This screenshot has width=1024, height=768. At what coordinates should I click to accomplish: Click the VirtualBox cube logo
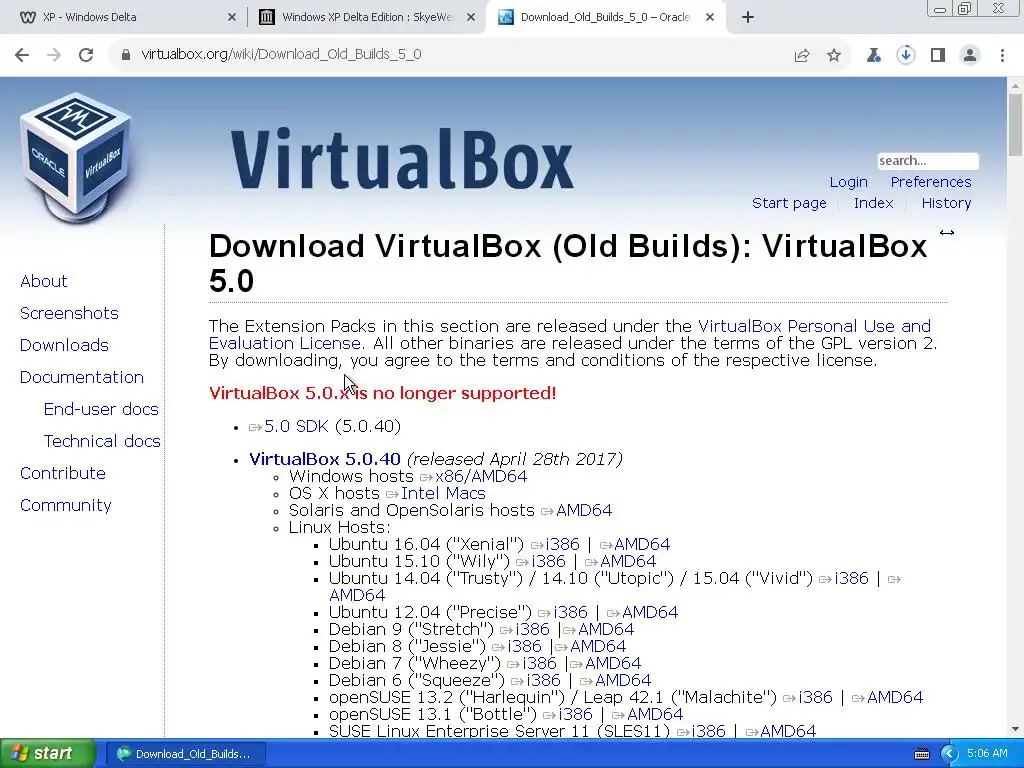[76, 158]
